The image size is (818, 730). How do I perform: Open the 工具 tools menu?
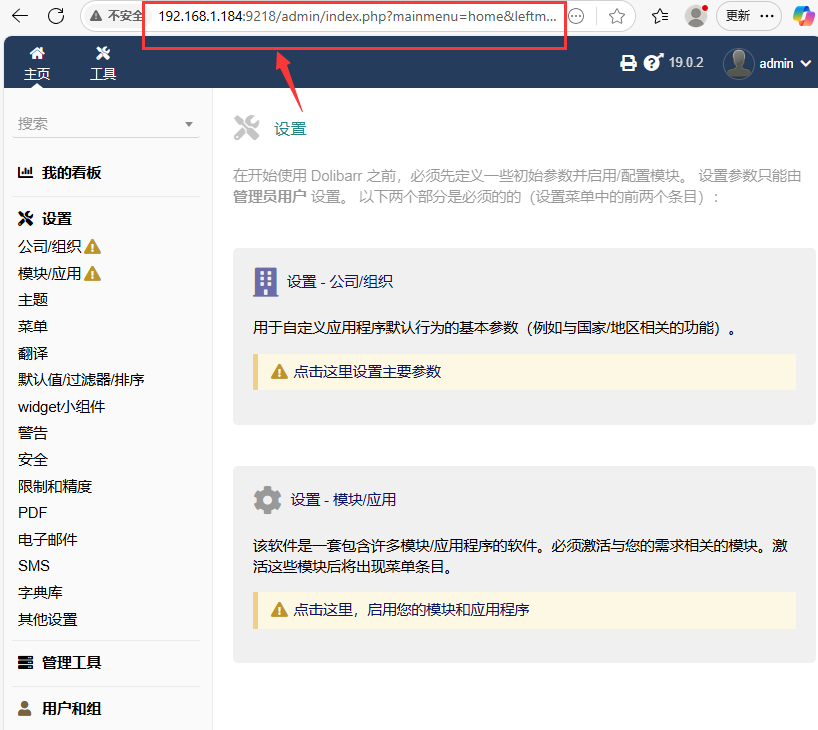103,63
